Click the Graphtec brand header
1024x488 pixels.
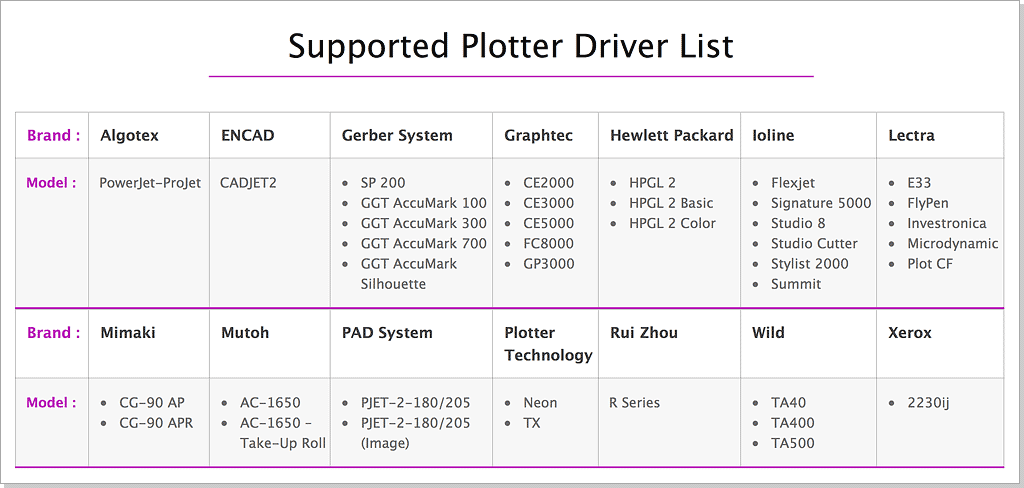pyautogui.click(x=538, y=136)
